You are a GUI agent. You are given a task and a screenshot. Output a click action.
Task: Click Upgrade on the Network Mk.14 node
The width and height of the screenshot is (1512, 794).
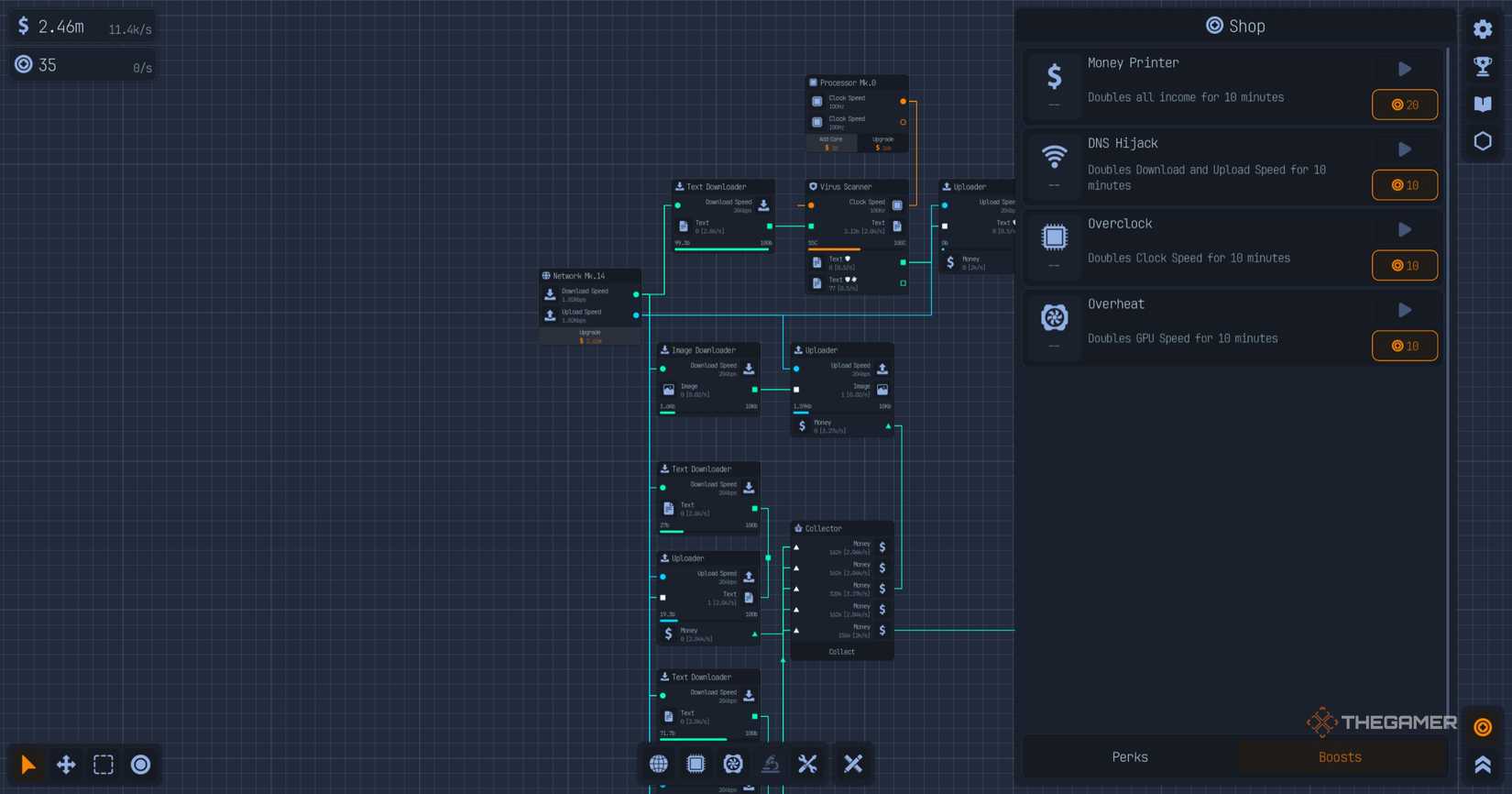(590, 336)
